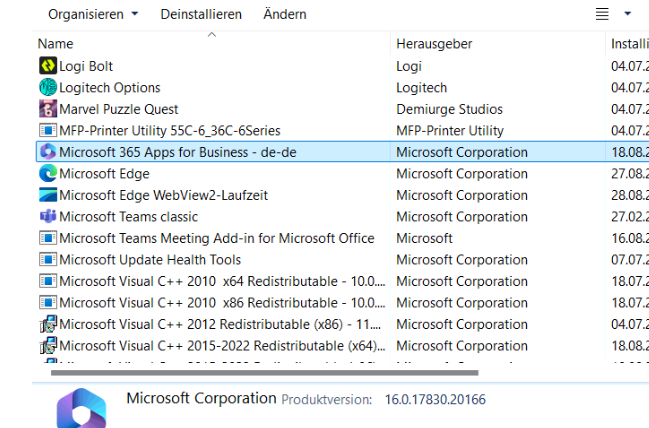This screenshot has height=428, width=649.
Task: Click the Deinstallieren button
Action: coord(201,14)
